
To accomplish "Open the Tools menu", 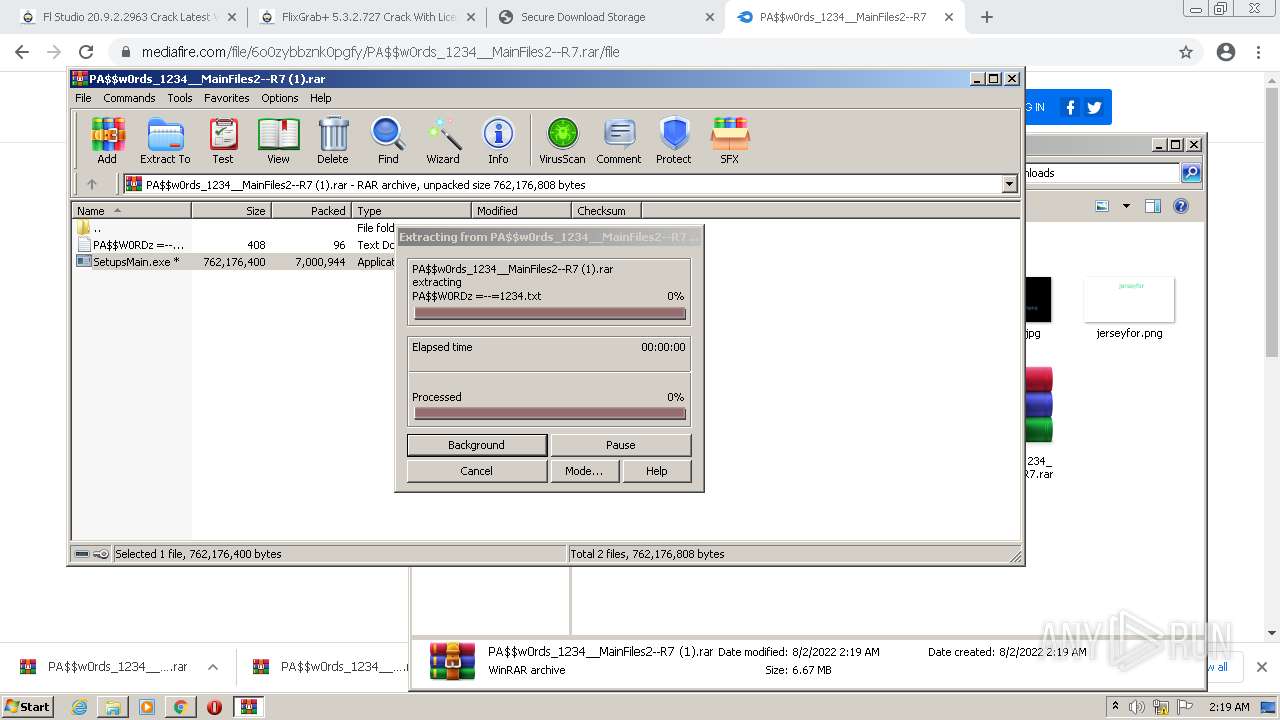I will pyautogui.click(x=180, y=98).
